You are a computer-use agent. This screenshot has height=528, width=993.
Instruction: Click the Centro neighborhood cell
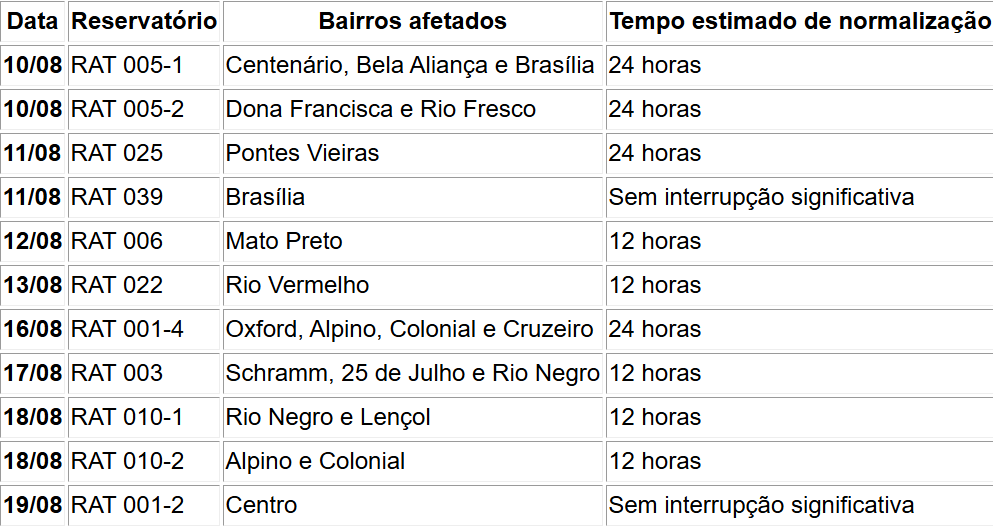[413, 505]
